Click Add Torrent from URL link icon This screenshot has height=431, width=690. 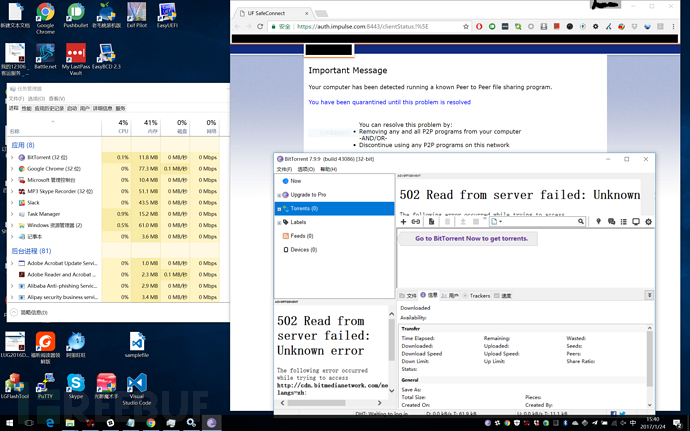416,221
